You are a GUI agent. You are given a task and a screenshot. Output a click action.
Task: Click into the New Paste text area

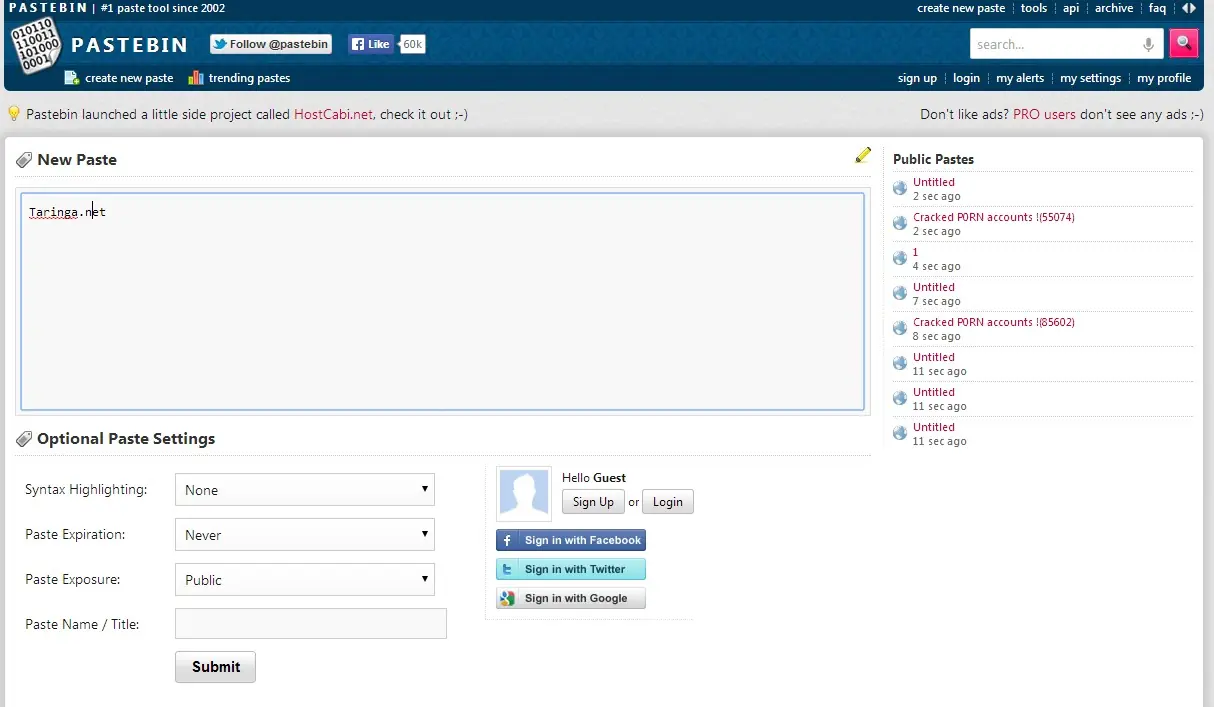(442, 301)
